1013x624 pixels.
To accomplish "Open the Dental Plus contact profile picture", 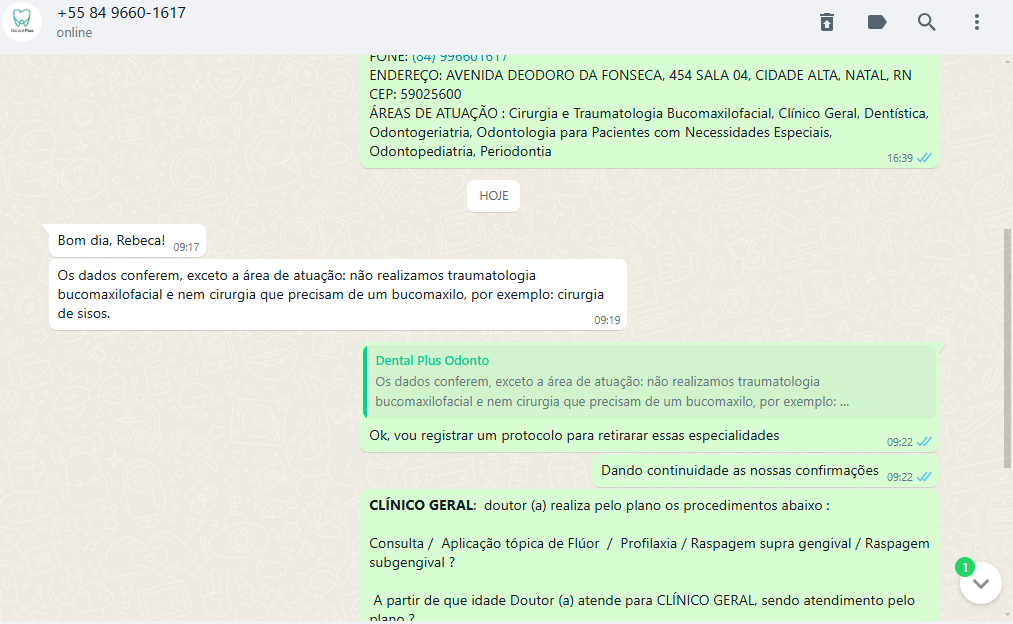I will point(22,21).
